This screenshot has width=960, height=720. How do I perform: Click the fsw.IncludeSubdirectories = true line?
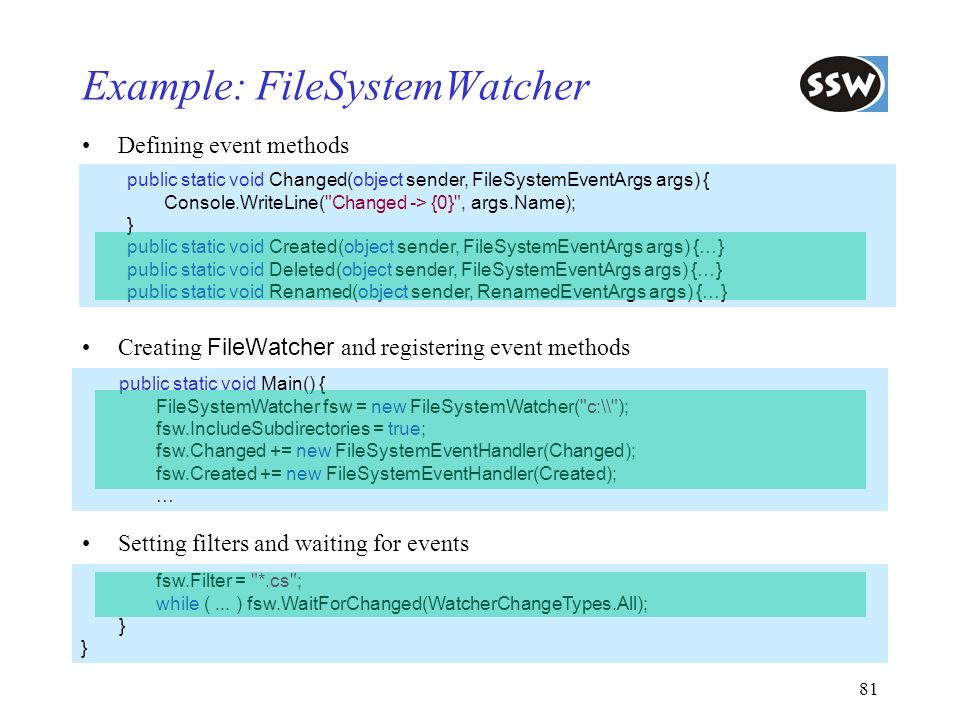pos(290,429)
